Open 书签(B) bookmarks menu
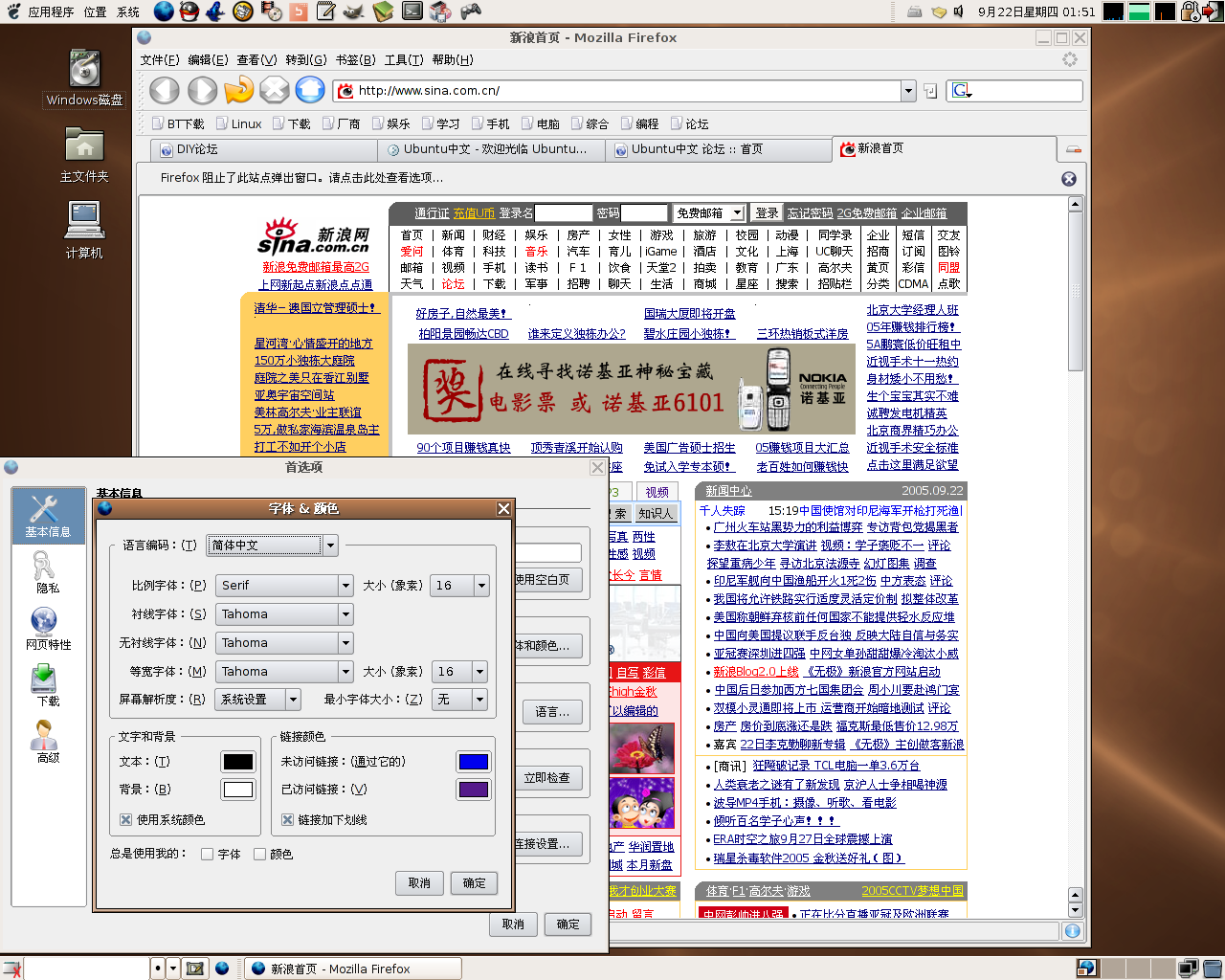 click(355, 59)
